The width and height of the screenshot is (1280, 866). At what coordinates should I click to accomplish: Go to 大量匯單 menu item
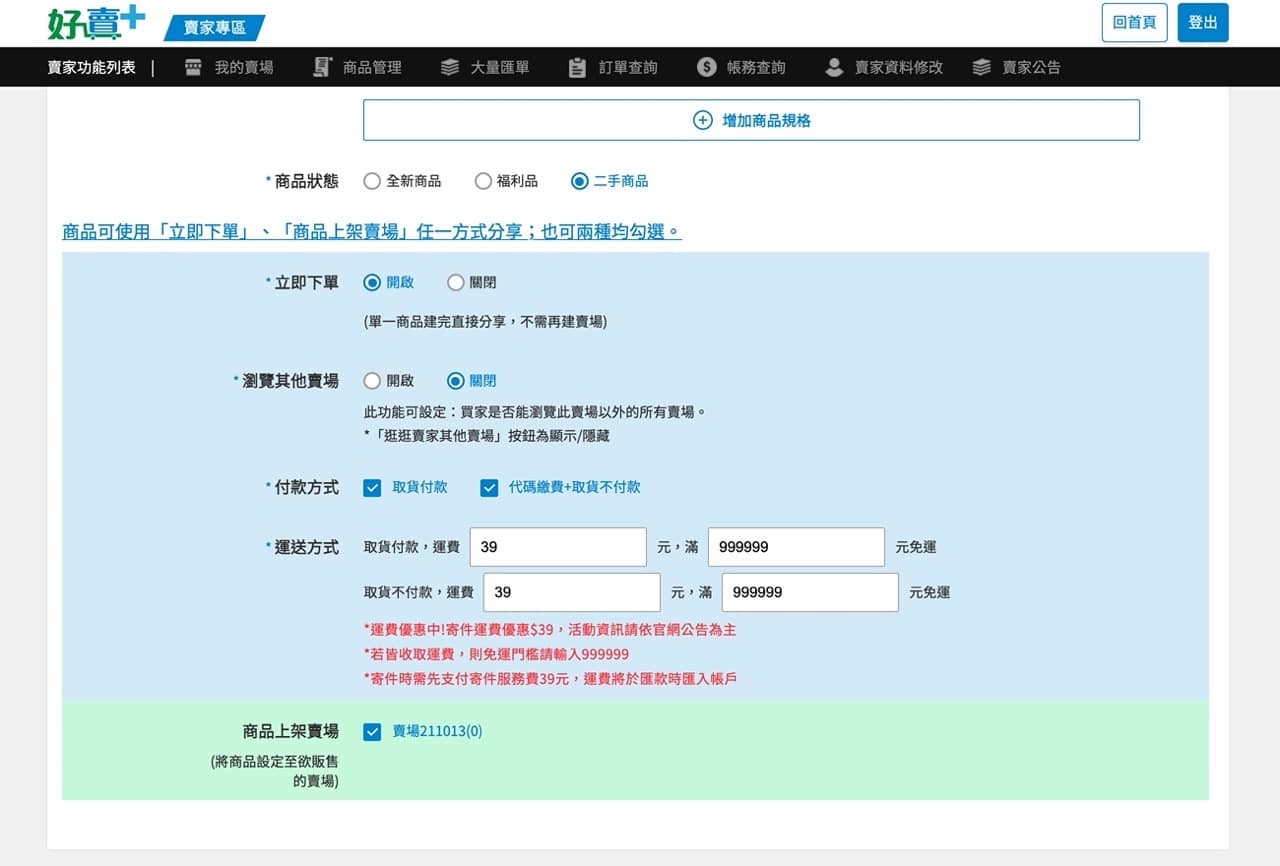pyautogui.click(x=500, y=67)
